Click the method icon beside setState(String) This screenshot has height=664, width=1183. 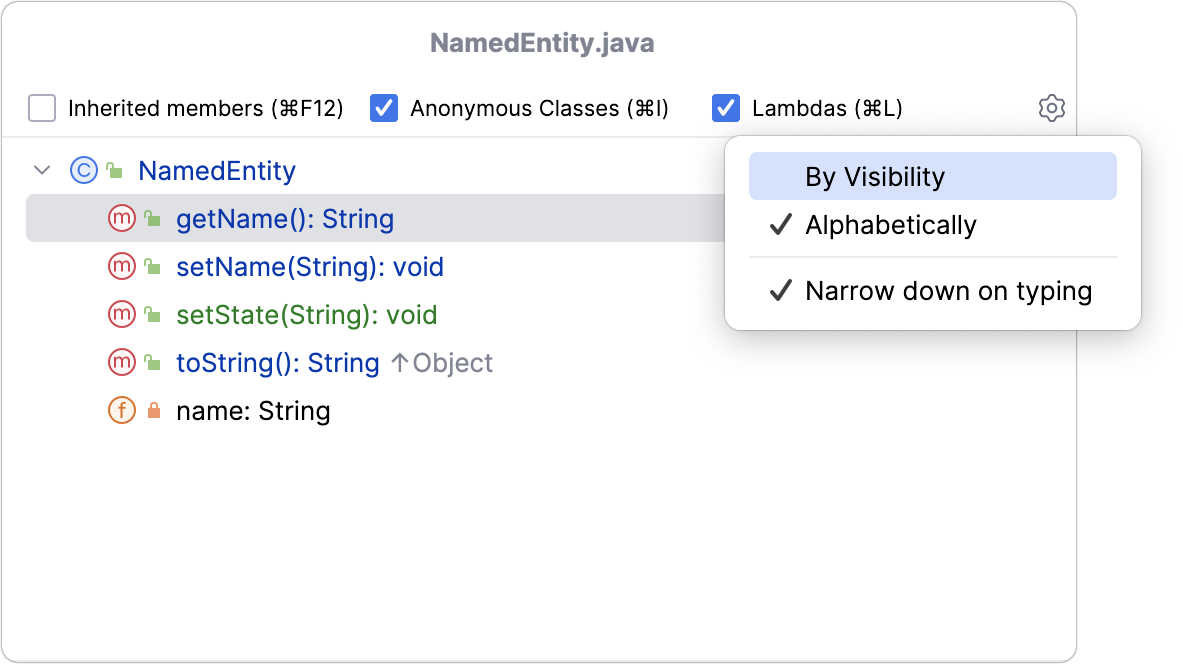click(121, 315)
